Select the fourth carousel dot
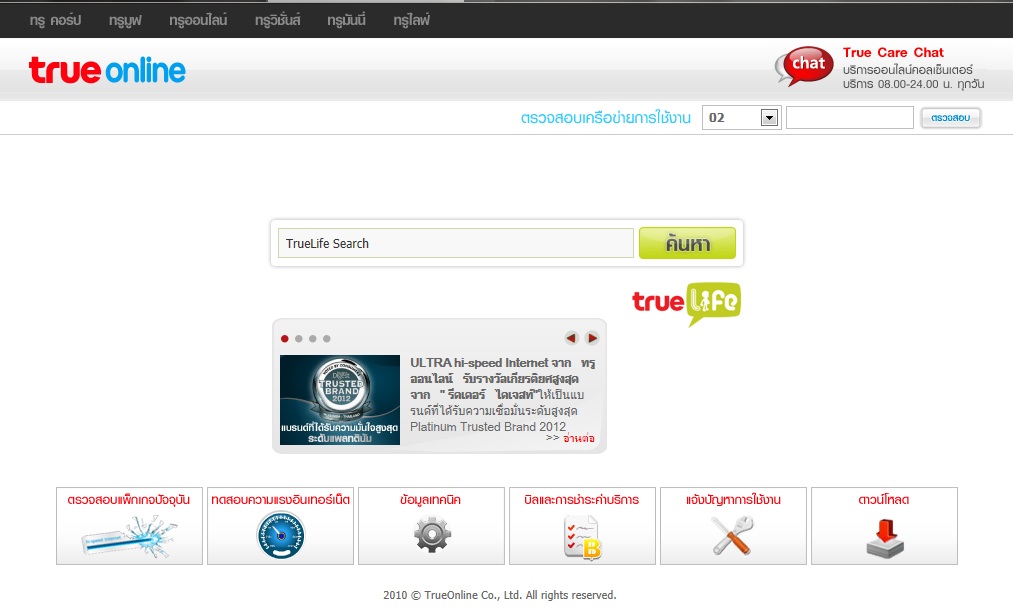The height and width of the screenshot is (614, 1013). [x=327, y=339]
